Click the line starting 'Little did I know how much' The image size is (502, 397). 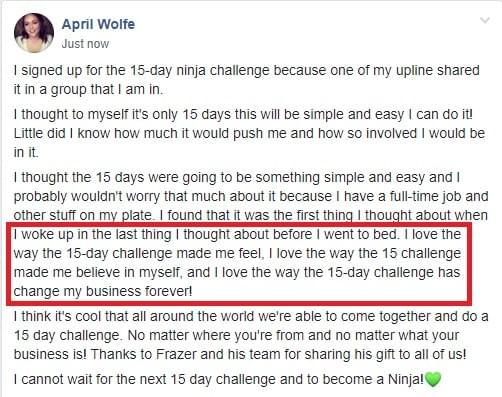(x=249, y=133)
